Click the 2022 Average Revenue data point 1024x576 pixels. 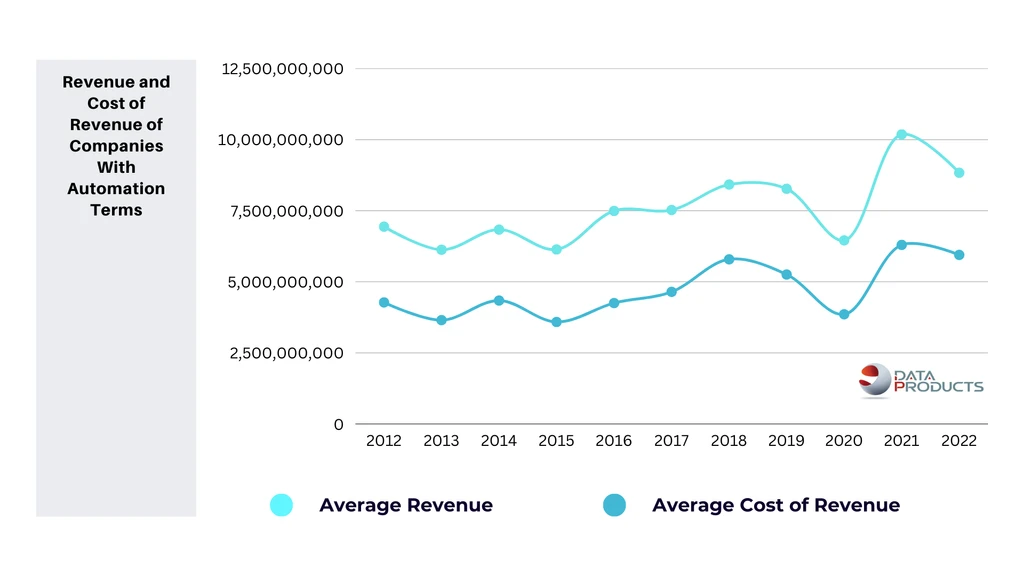click(959, 172)
